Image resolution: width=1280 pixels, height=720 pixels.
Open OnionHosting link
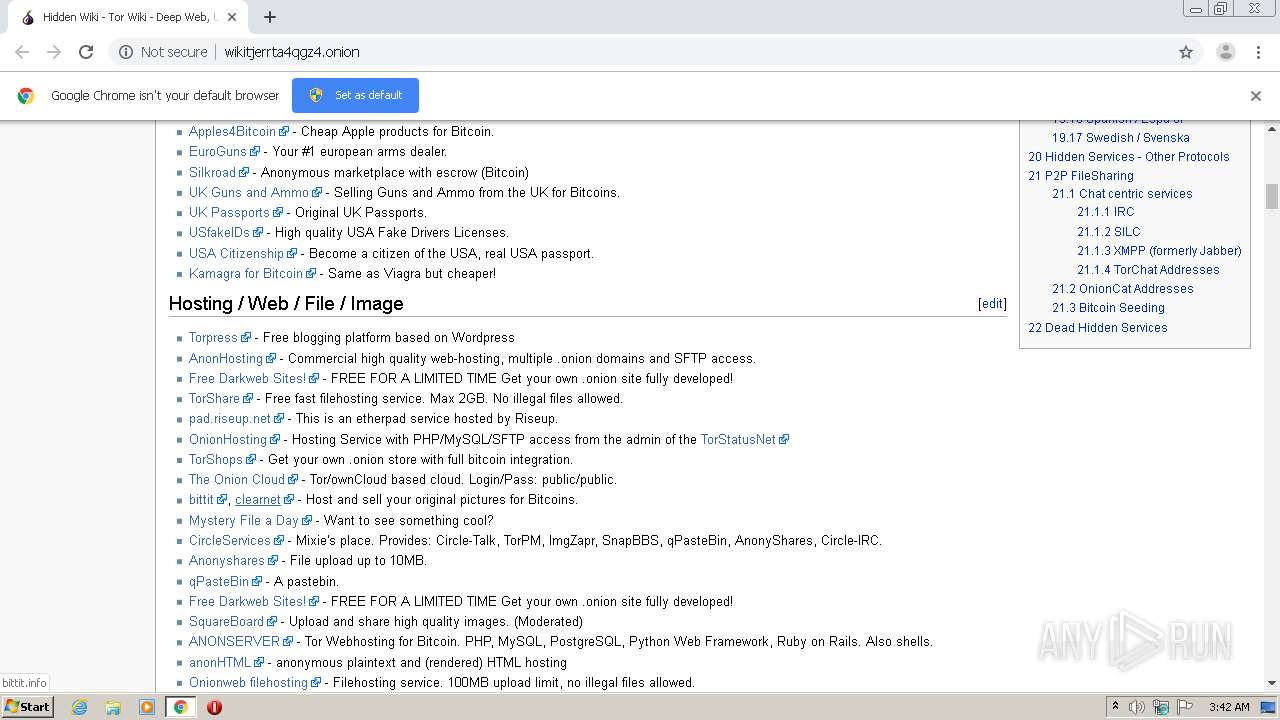(228, 439)
